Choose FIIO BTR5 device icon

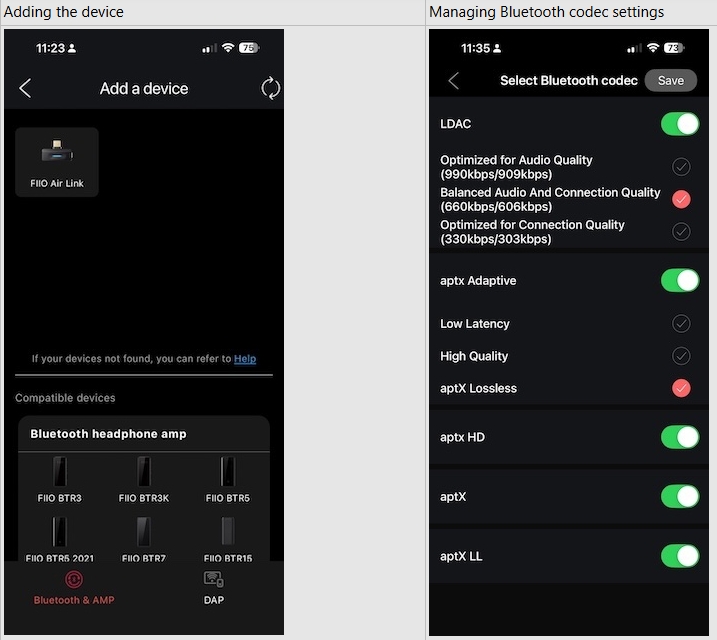click(x=228, y=472)
